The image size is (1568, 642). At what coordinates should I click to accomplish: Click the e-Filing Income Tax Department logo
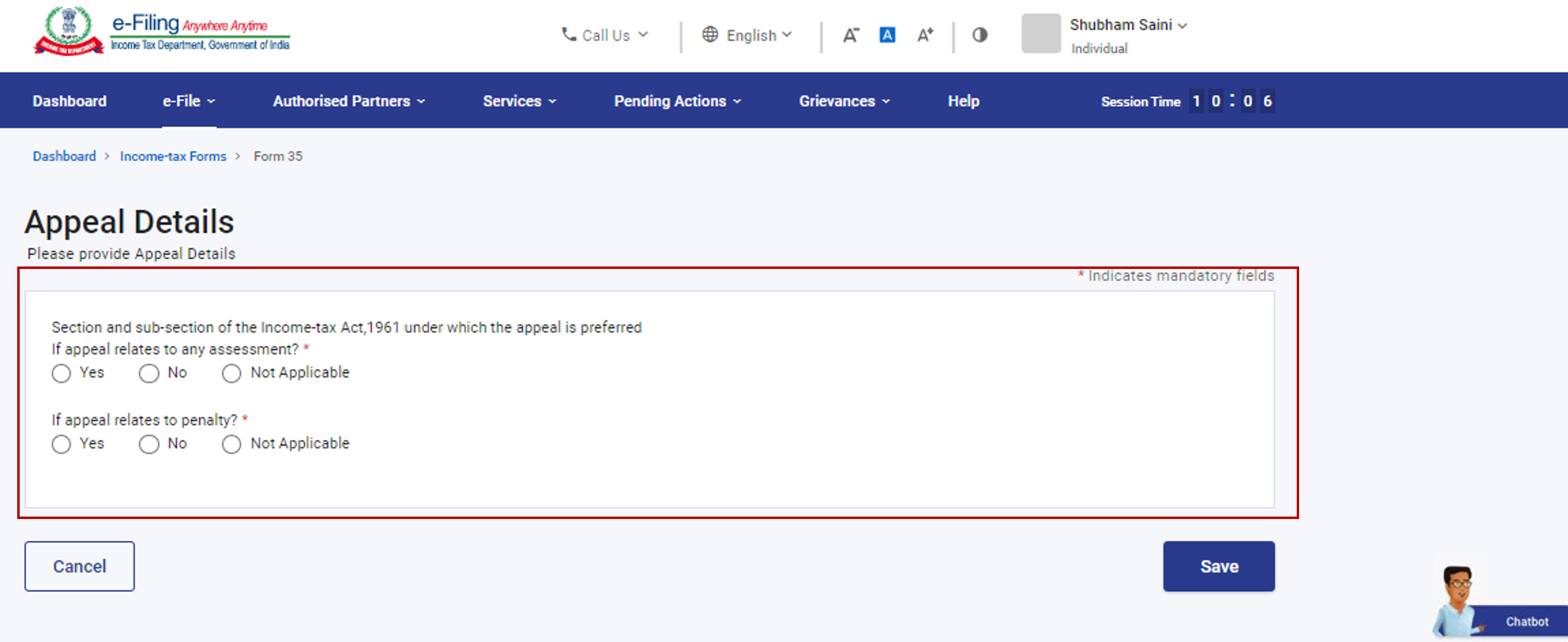click(161, 33)
